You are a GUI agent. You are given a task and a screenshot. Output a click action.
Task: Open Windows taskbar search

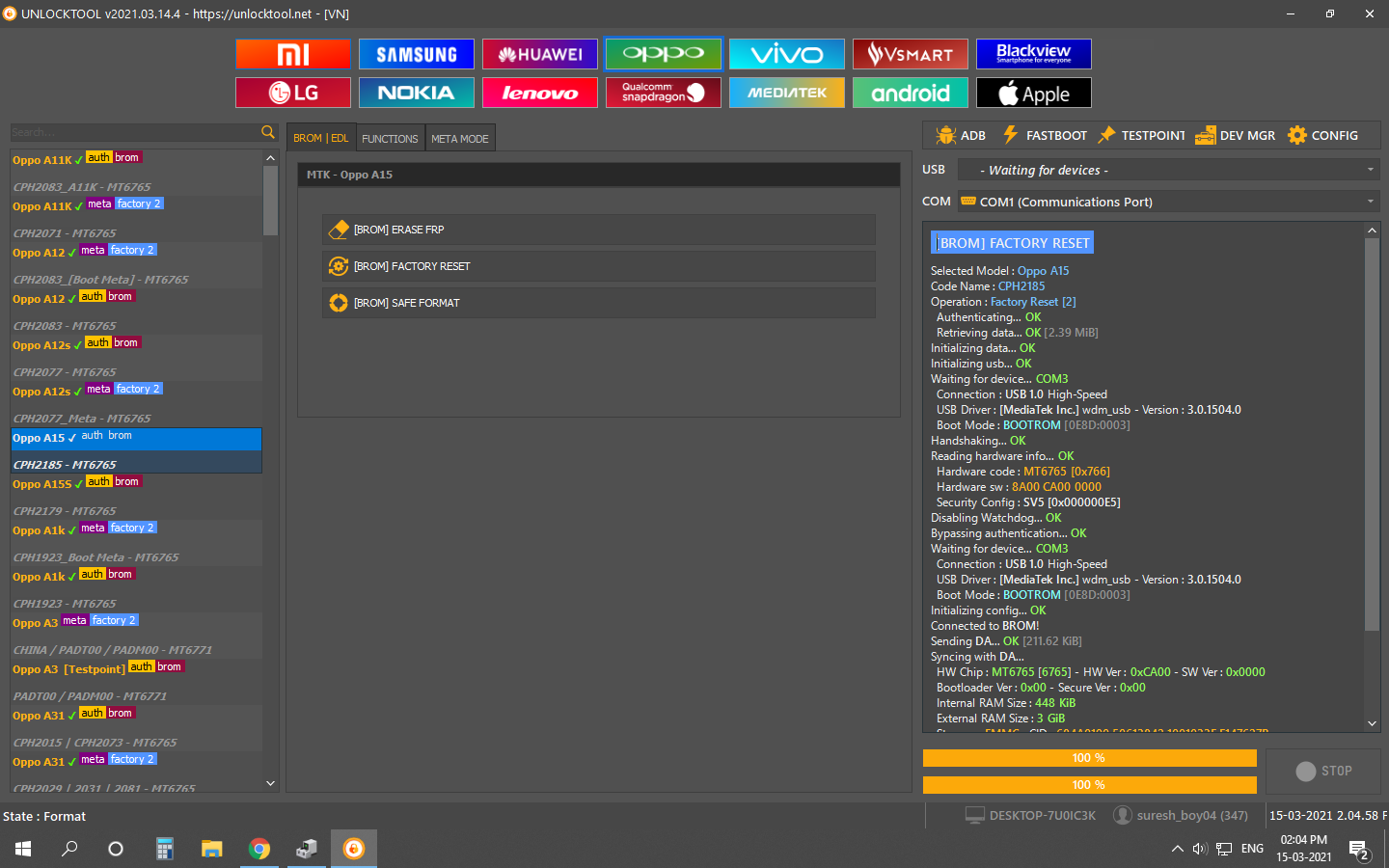69,849
